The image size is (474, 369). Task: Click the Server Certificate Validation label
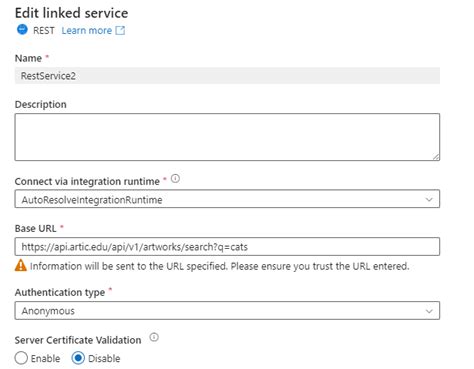point(78,340)
